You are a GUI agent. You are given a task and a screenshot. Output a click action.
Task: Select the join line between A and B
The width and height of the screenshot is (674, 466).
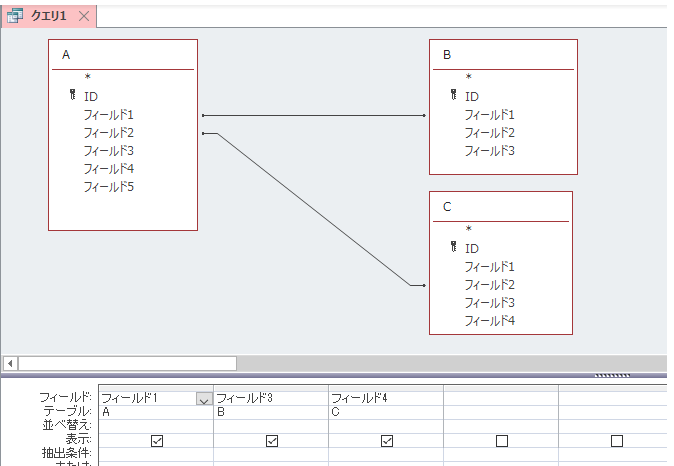[314, 115]
